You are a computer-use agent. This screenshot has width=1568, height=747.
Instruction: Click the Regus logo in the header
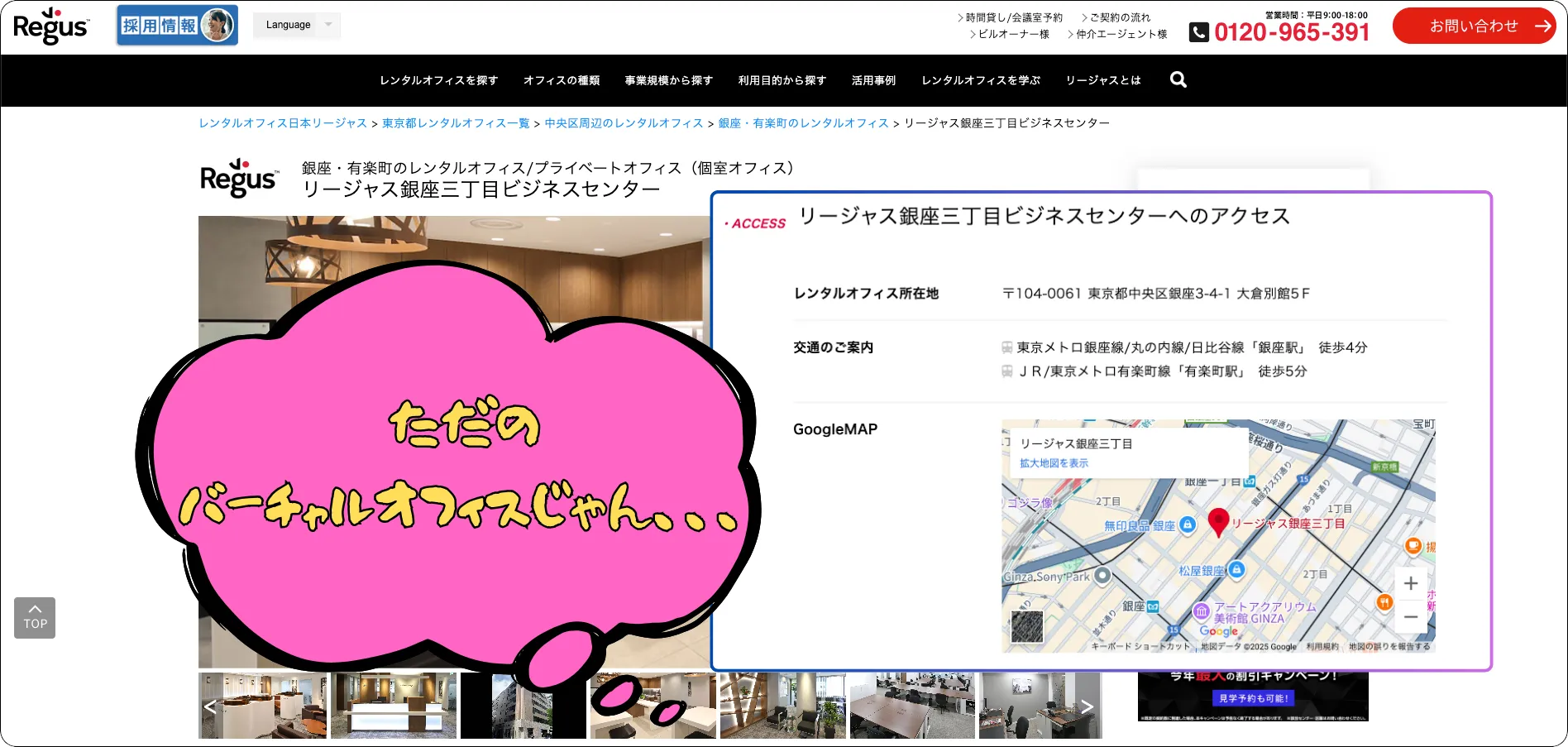click(x=51, y=25)
